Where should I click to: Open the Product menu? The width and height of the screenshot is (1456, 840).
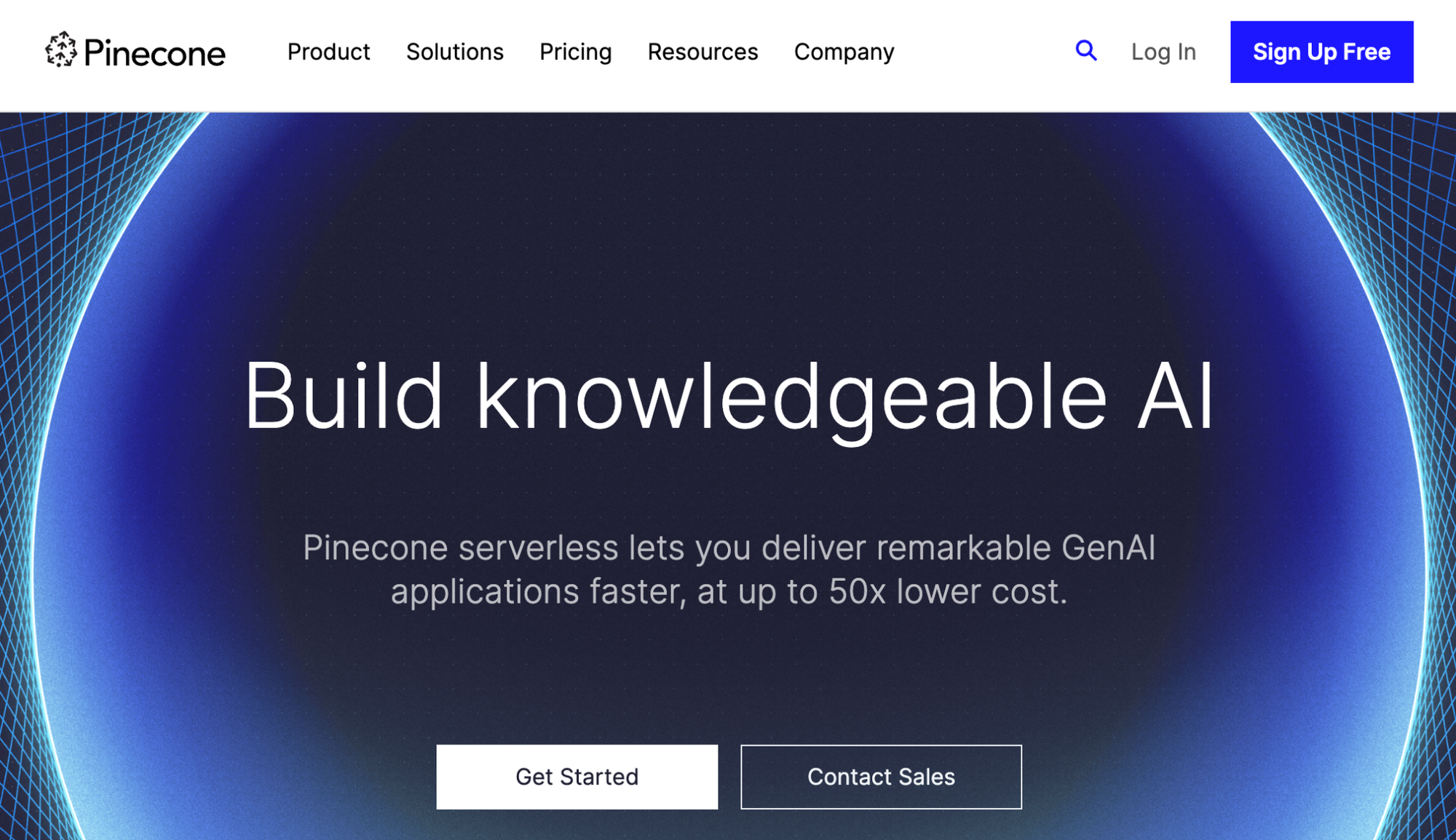[x=328, y=52]
